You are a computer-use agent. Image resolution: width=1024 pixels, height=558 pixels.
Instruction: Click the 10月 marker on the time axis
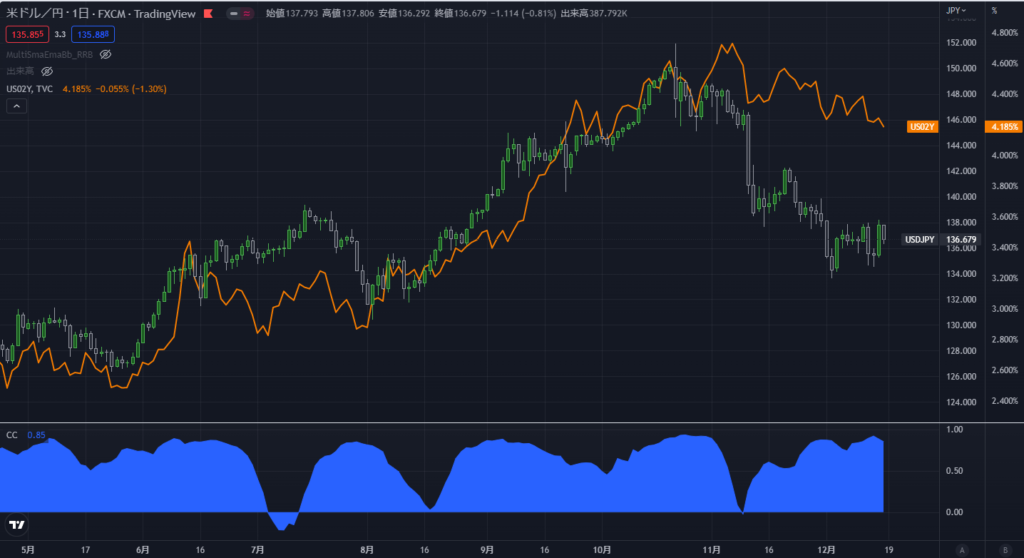tap(601, 550)
